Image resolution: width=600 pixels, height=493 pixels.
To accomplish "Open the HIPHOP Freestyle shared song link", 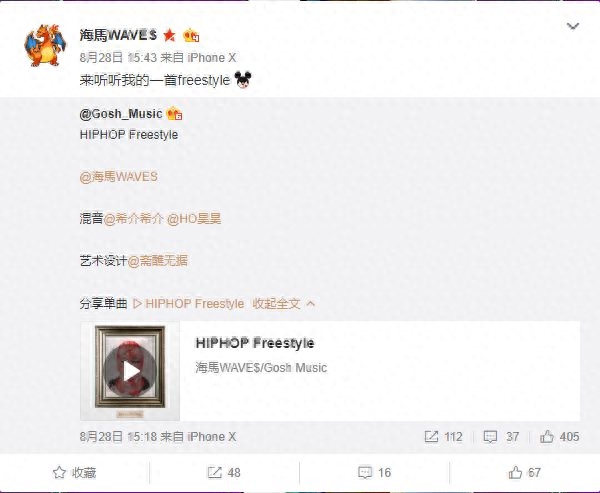I will [189, 304].
